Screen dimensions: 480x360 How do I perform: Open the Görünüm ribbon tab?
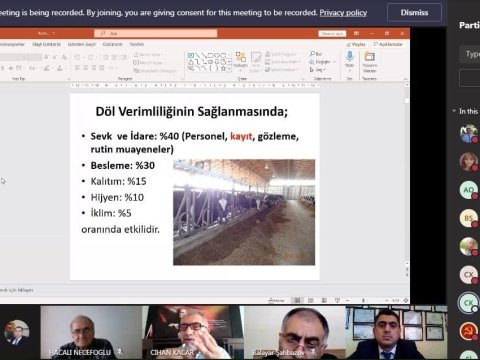(x=112, y=44)
